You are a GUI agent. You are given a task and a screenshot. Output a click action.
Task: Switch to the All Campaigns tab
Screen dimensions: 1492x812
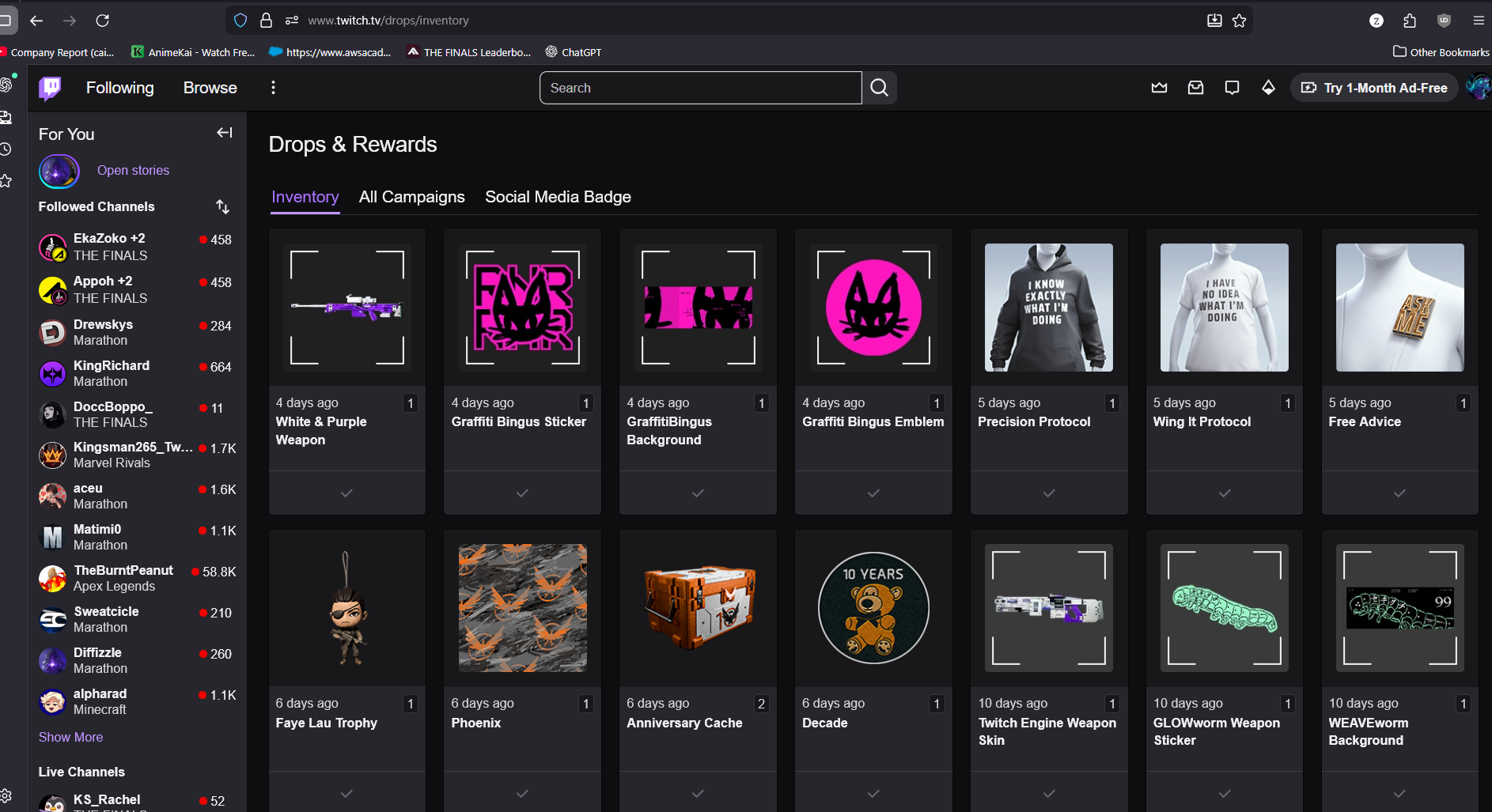411,197
